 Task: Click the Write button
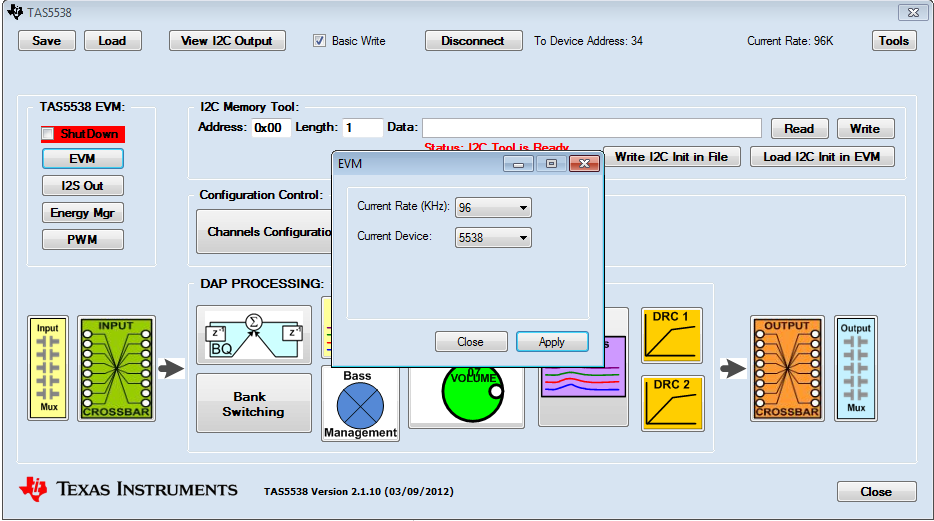point(865,129)
